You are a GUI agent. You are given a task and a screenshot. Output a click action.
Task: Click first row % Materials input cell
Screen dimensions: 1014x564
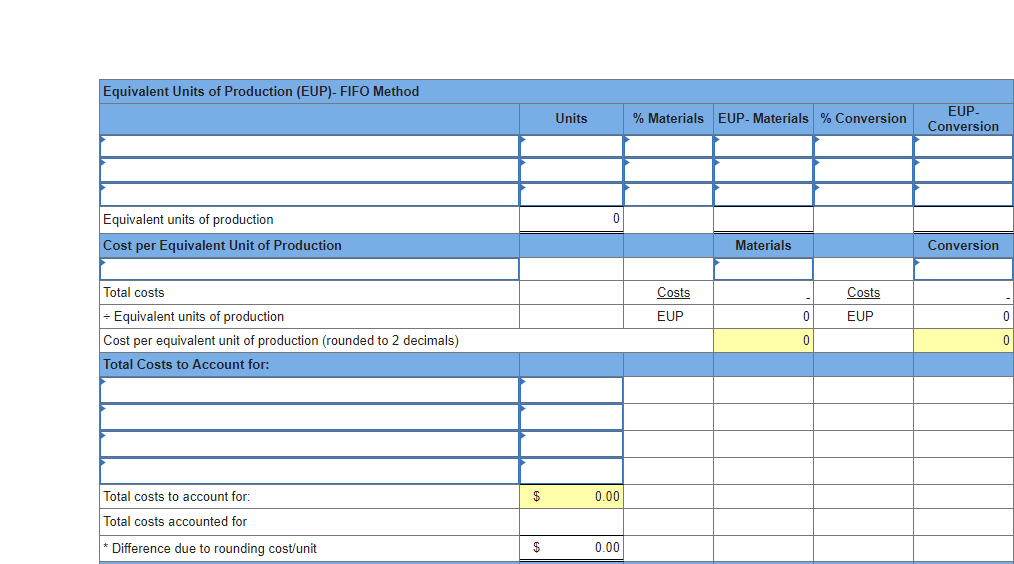(668, 146)
